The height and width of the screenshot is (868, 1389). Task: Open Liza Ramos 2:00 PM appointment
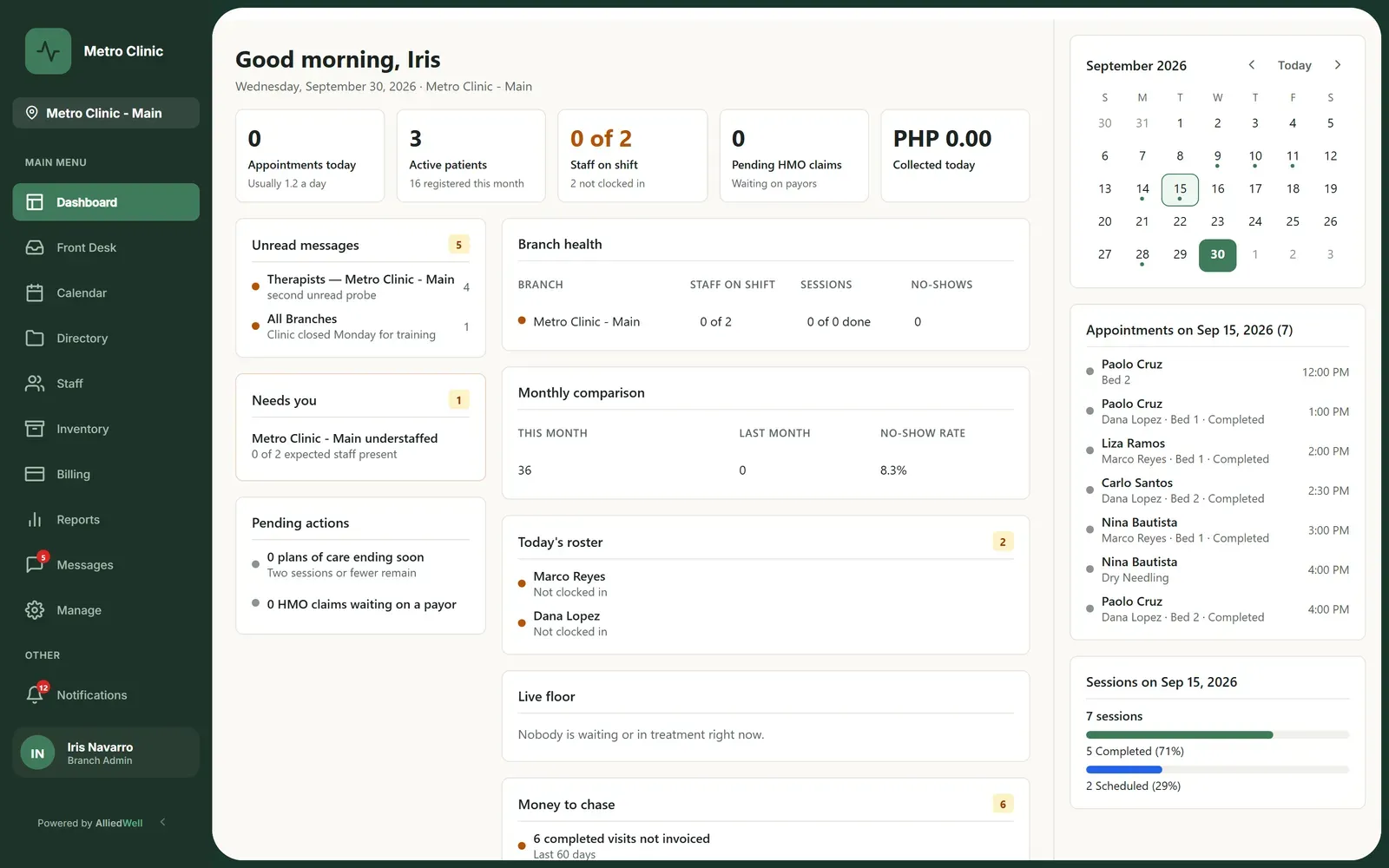1217,451
